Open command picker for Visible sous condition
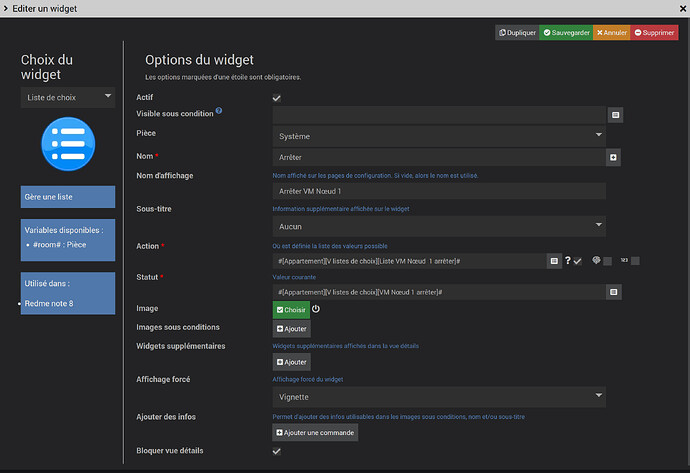Image resolution: width=690 pixels, height=473 pixels. (x=616, y=115)
